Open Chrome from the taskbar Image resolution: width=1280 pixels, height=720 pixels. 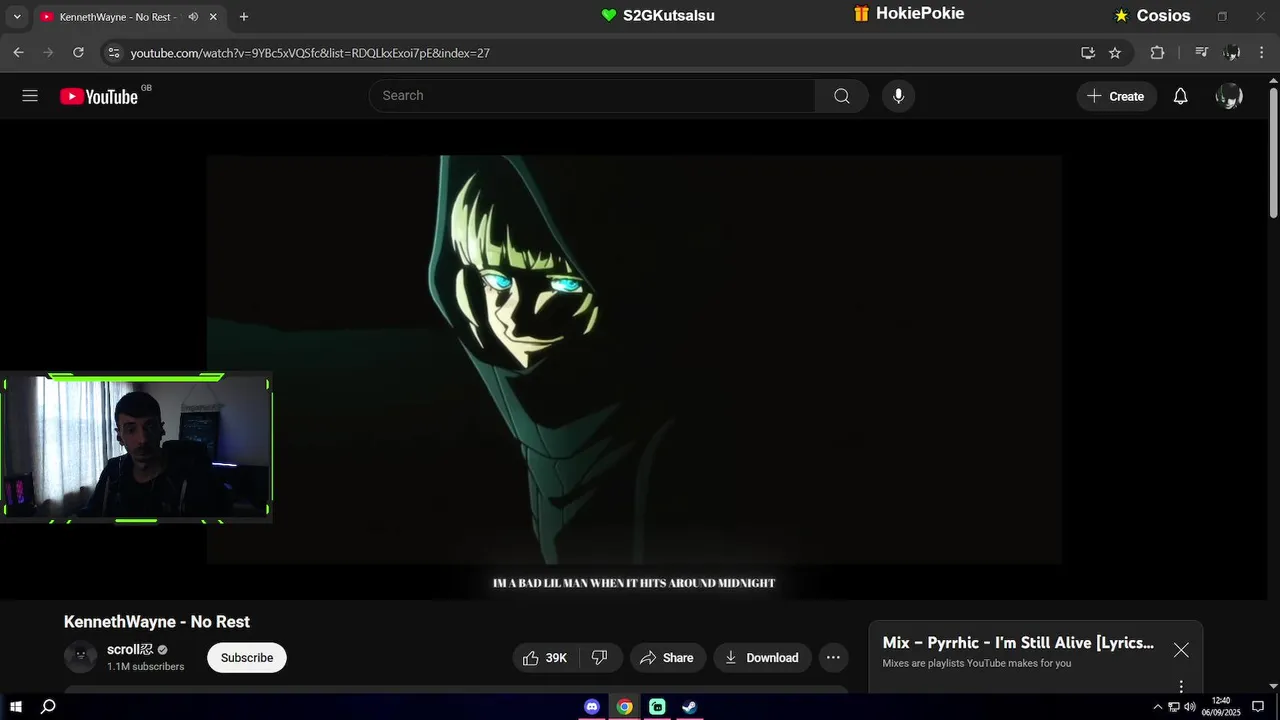point(624,707)
